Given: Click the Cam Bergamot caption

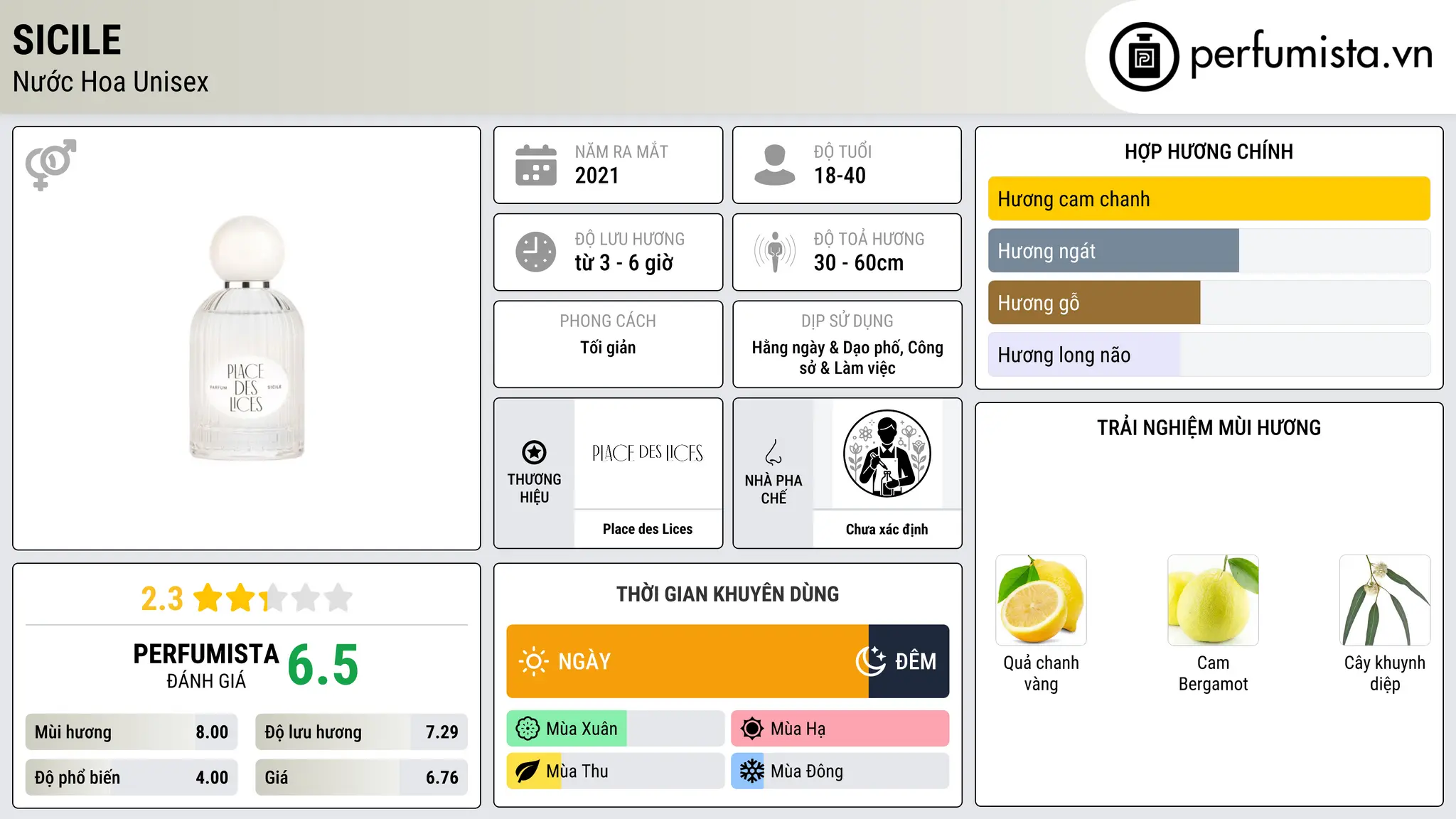Looking at the screenshot, I should point(1213,673).
